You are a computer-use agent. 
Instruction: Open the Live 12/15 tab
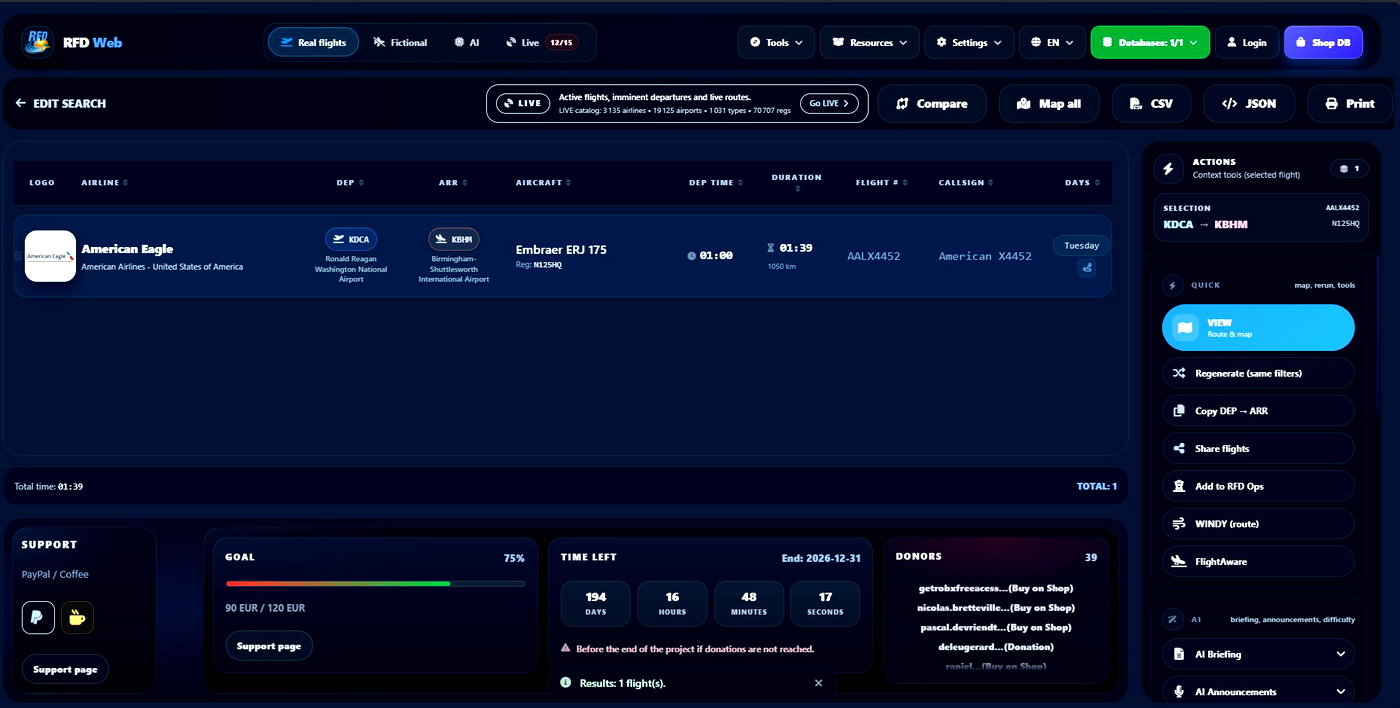(541, 43)
